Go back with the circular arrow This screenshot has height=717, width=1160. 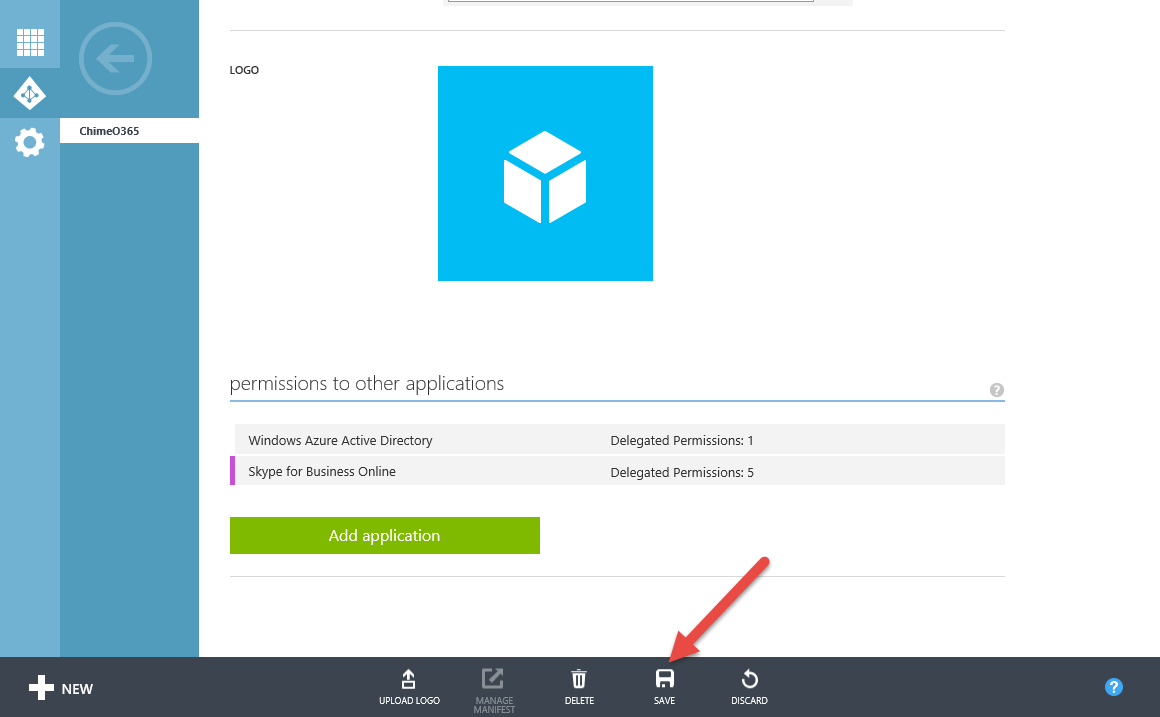pos(115,58)
